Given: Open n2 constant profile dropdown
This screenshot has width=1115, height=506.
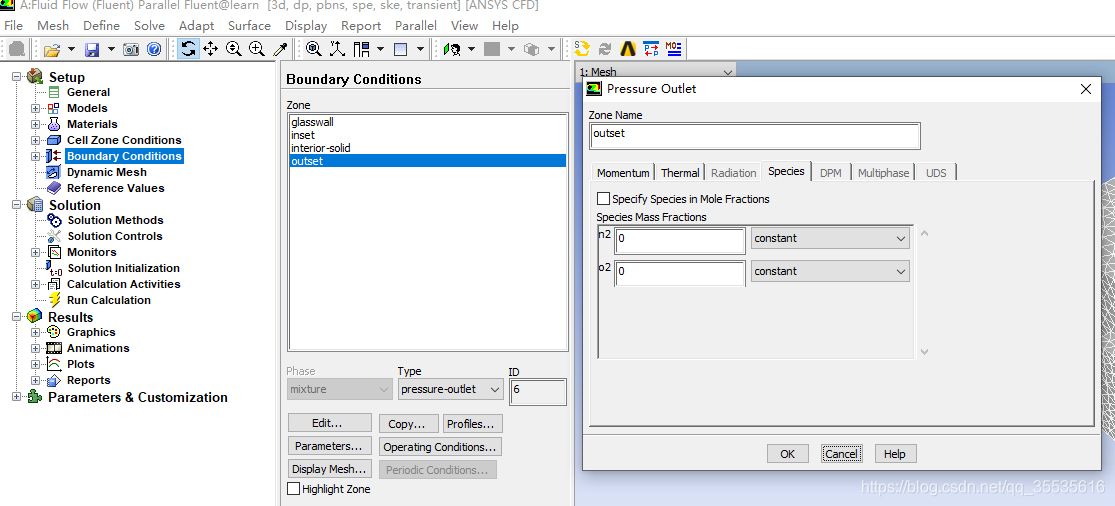Looking at the screenshot, I should [x=830, y=238].
